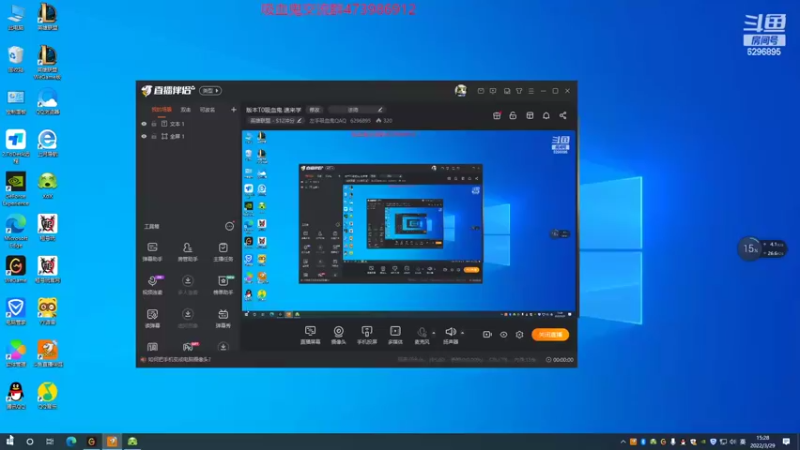Open the user avatar profile
The image size is (800, 450).
[x=461, y=91]
